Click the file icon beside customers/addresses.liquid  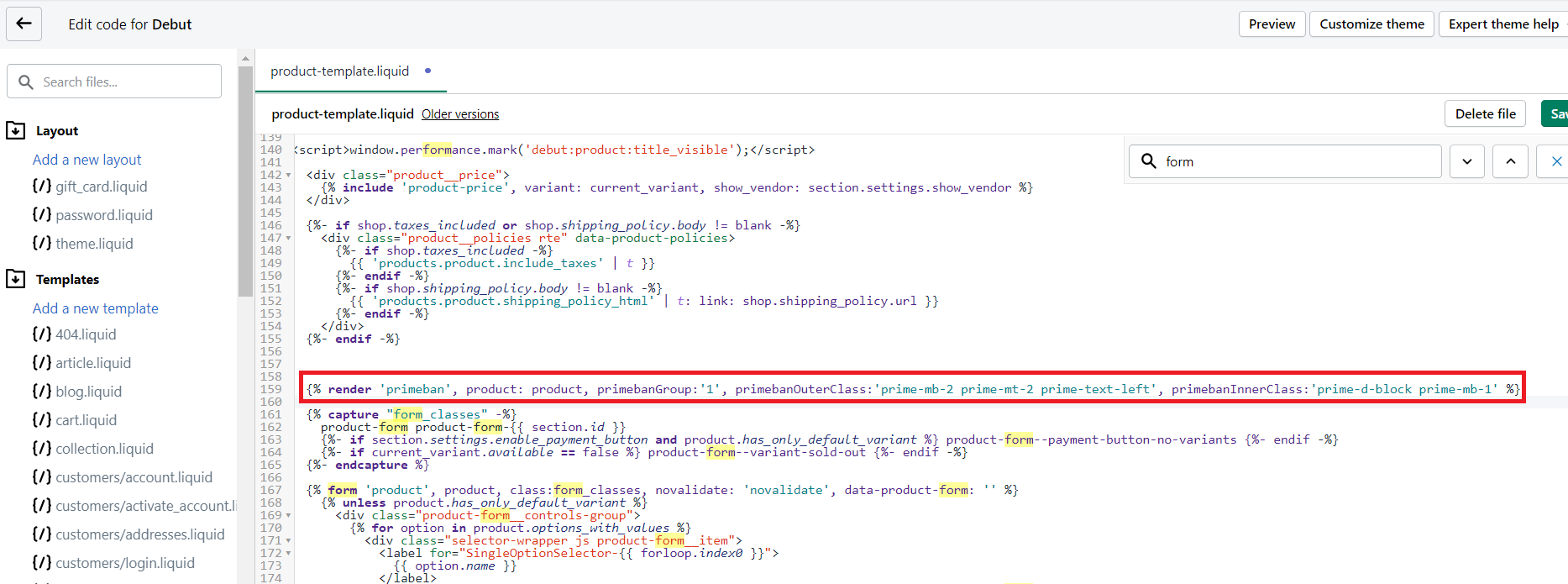tap(42, 534)
